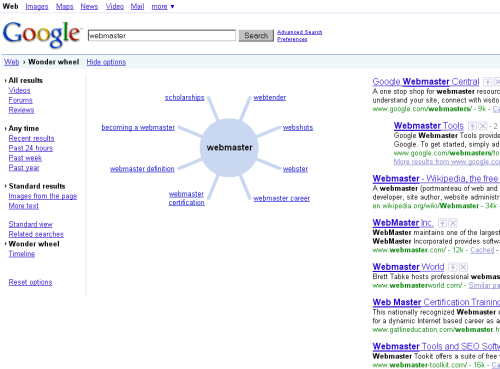Viewport: 500px width, 369px height.
Task: Remove the Webmaster Tools result with X icon
Action: point(483,126)
